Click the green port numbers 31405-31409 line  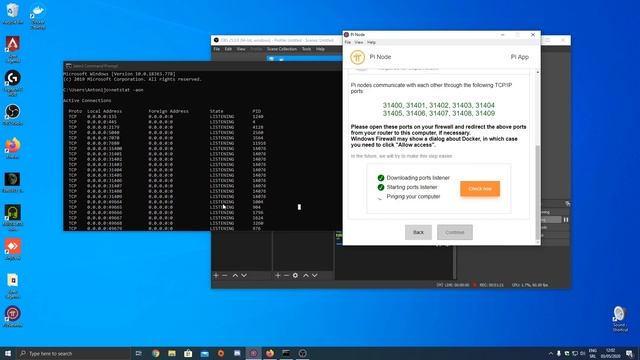(438, 113)
